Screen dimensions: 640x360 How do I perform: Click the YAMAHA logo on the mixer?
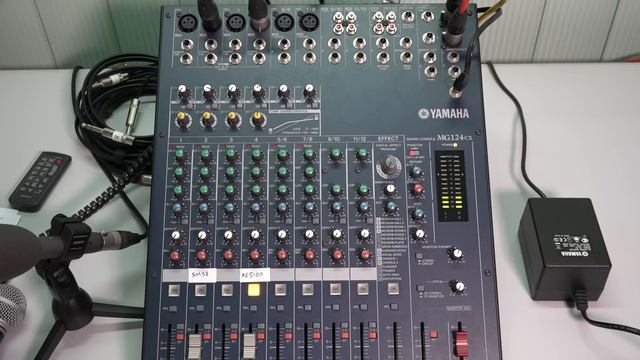(x=444, y=113)
